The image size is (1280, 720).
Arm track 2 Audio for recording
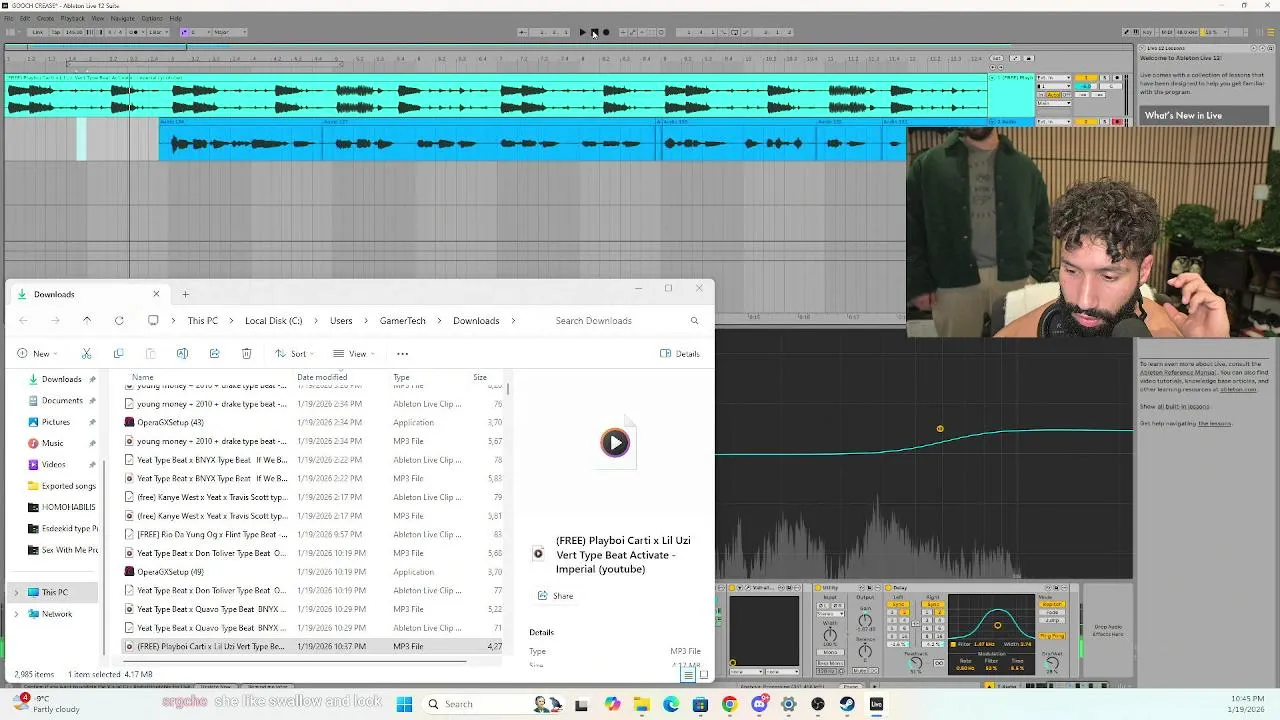click(x=1117, y=122)
